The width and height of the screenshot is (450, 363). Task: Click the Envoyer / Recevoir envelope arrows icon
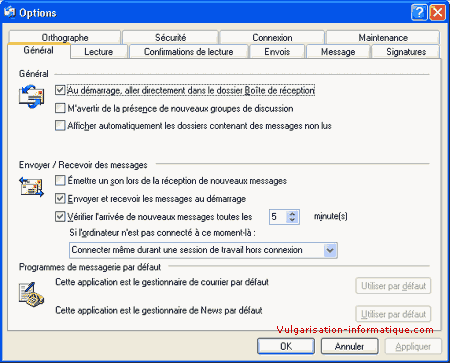coord(31,187)
